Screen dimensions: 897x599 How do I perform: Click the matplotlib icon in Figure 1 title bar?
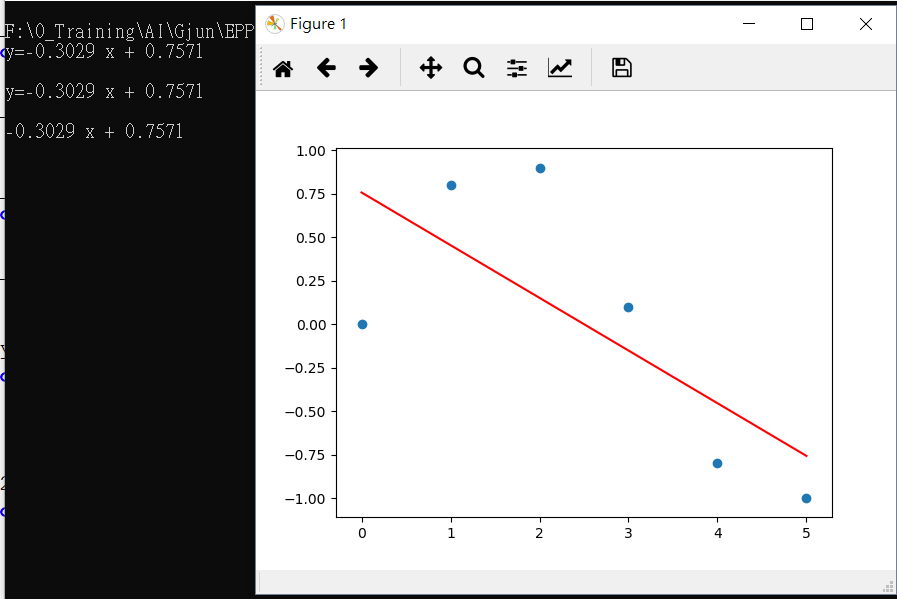tap(275, 23)
